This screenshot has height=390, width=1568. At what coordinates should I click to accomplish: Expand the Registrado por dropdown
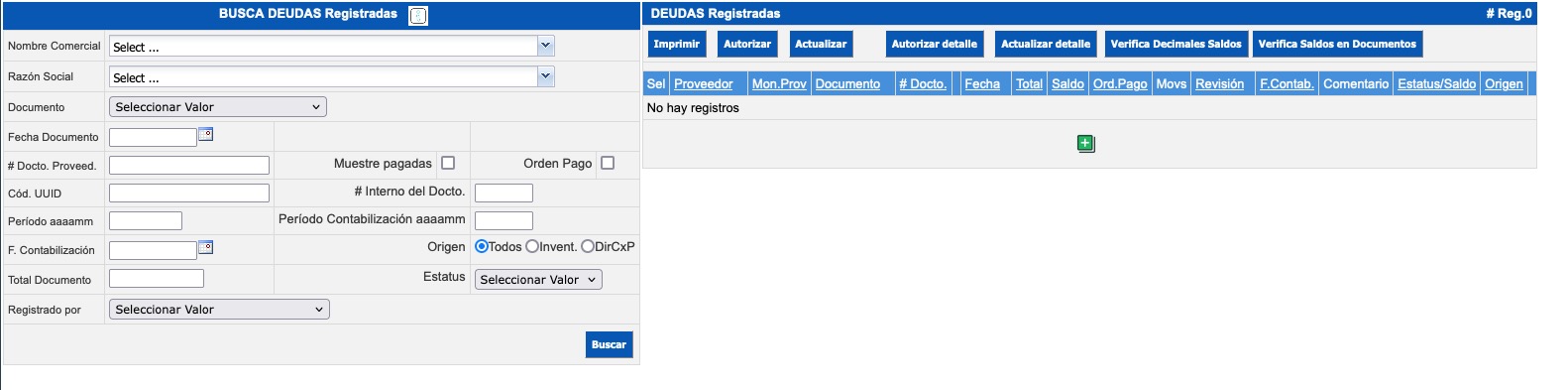pyautogui.click(x=218, y=310)
